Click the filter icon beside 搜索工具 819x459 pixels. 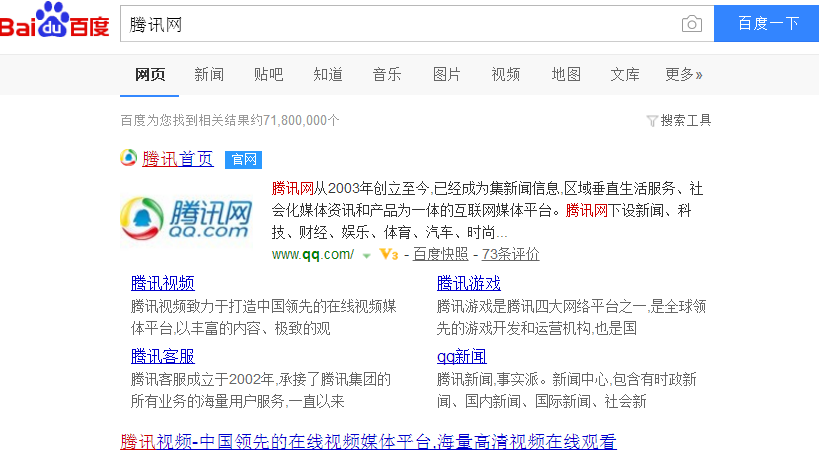click(652, 121)
